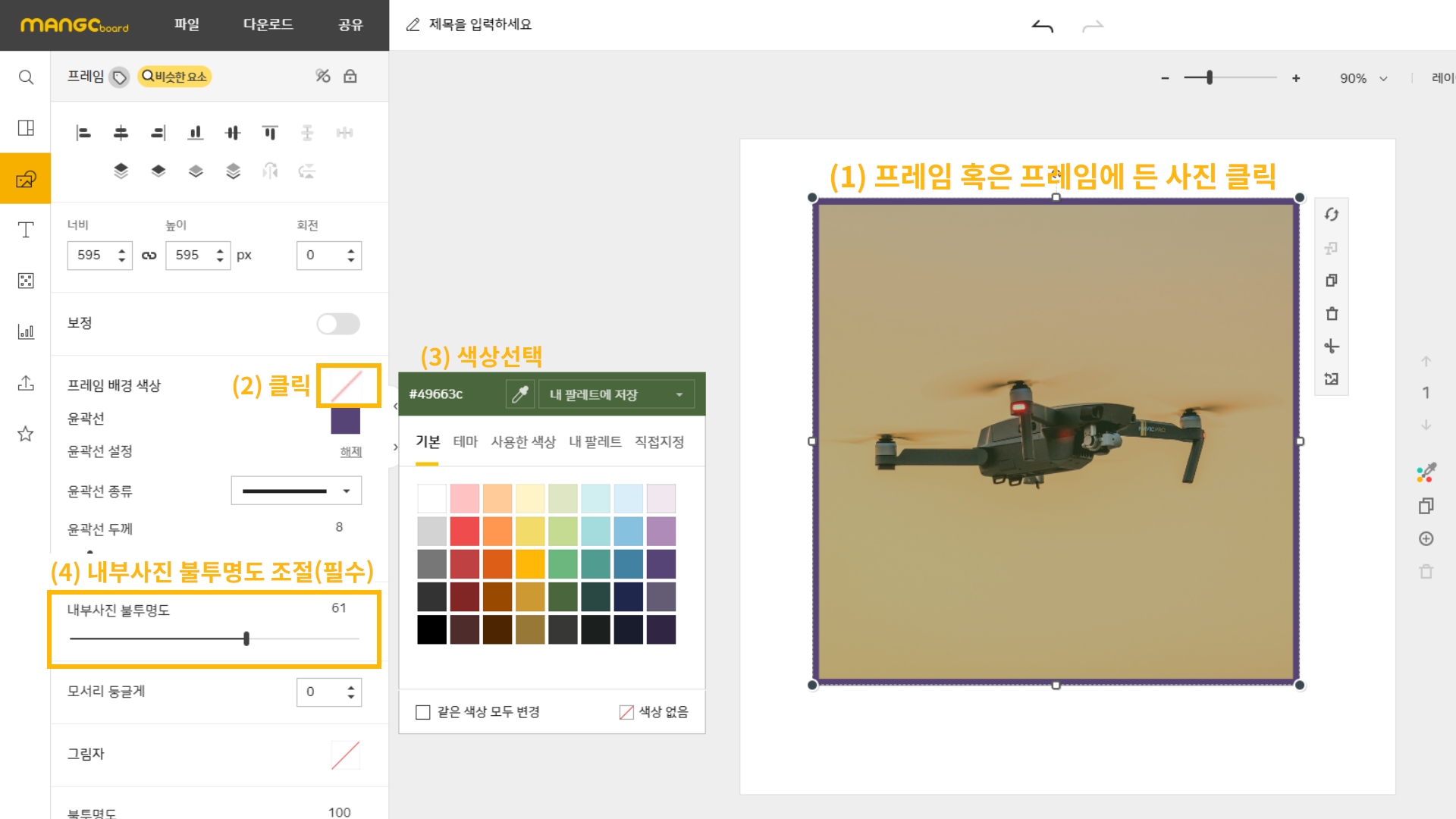Switch to the 직접지정 tab
The image size is (1456, 819).
tap(660, 442)
